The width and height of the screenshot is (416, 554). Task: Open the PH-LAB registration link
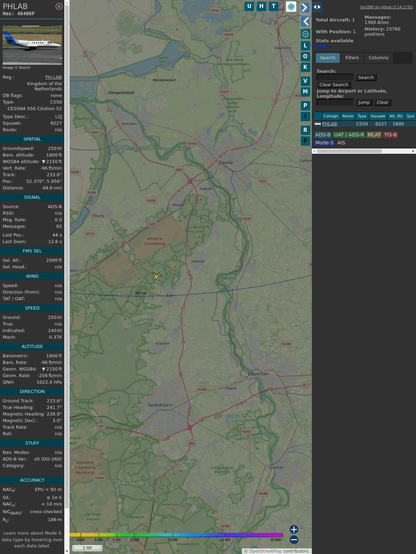tap(53, 77)
